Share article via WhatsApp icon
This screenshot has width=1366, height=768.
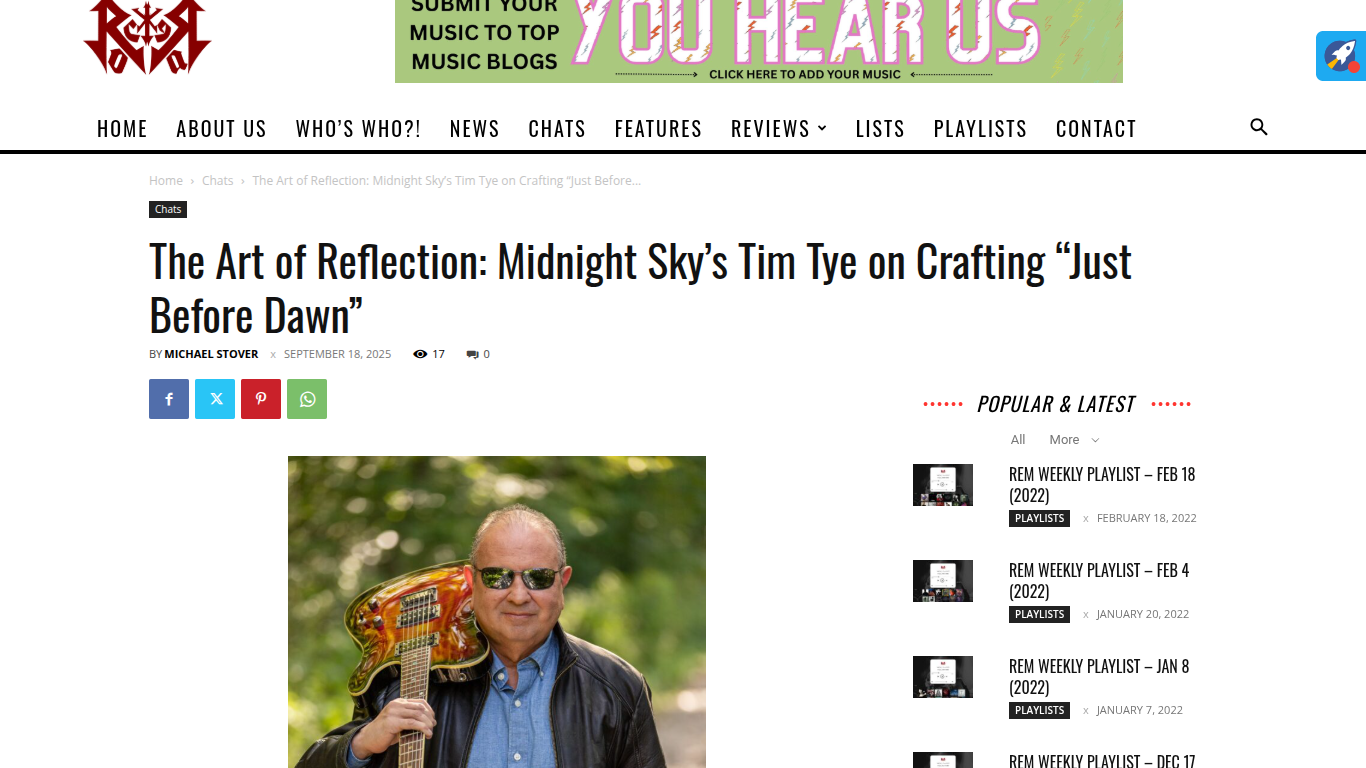point(307,399)
